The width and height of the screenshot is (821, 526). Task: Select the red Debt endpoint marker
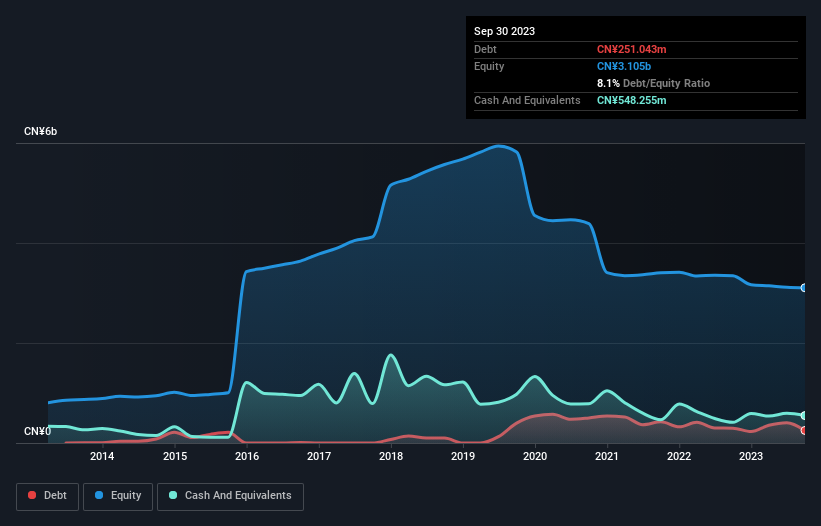coord(804,431)
